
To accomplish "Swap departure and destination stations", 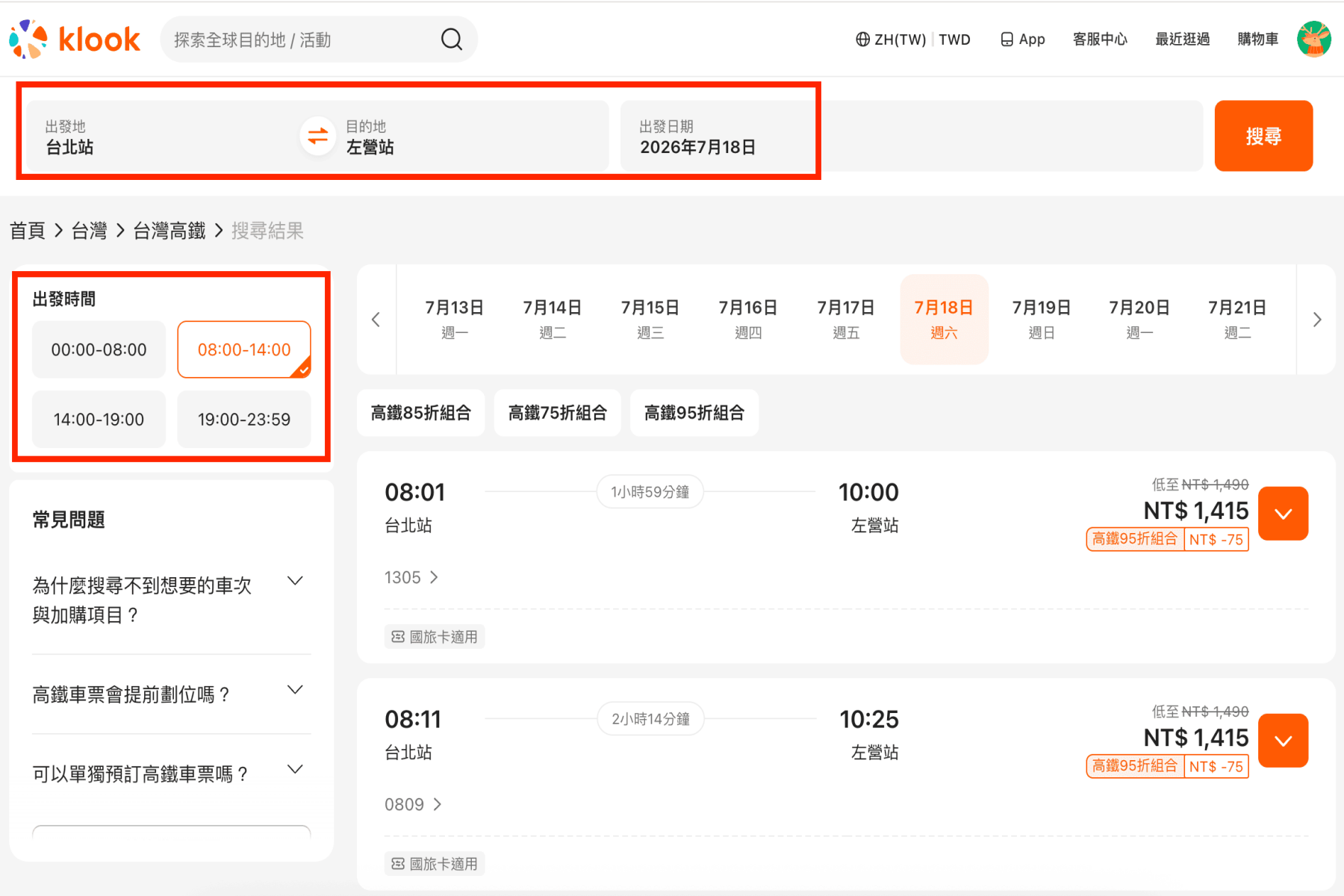I will pyautogui.click(x=318, y=136).
